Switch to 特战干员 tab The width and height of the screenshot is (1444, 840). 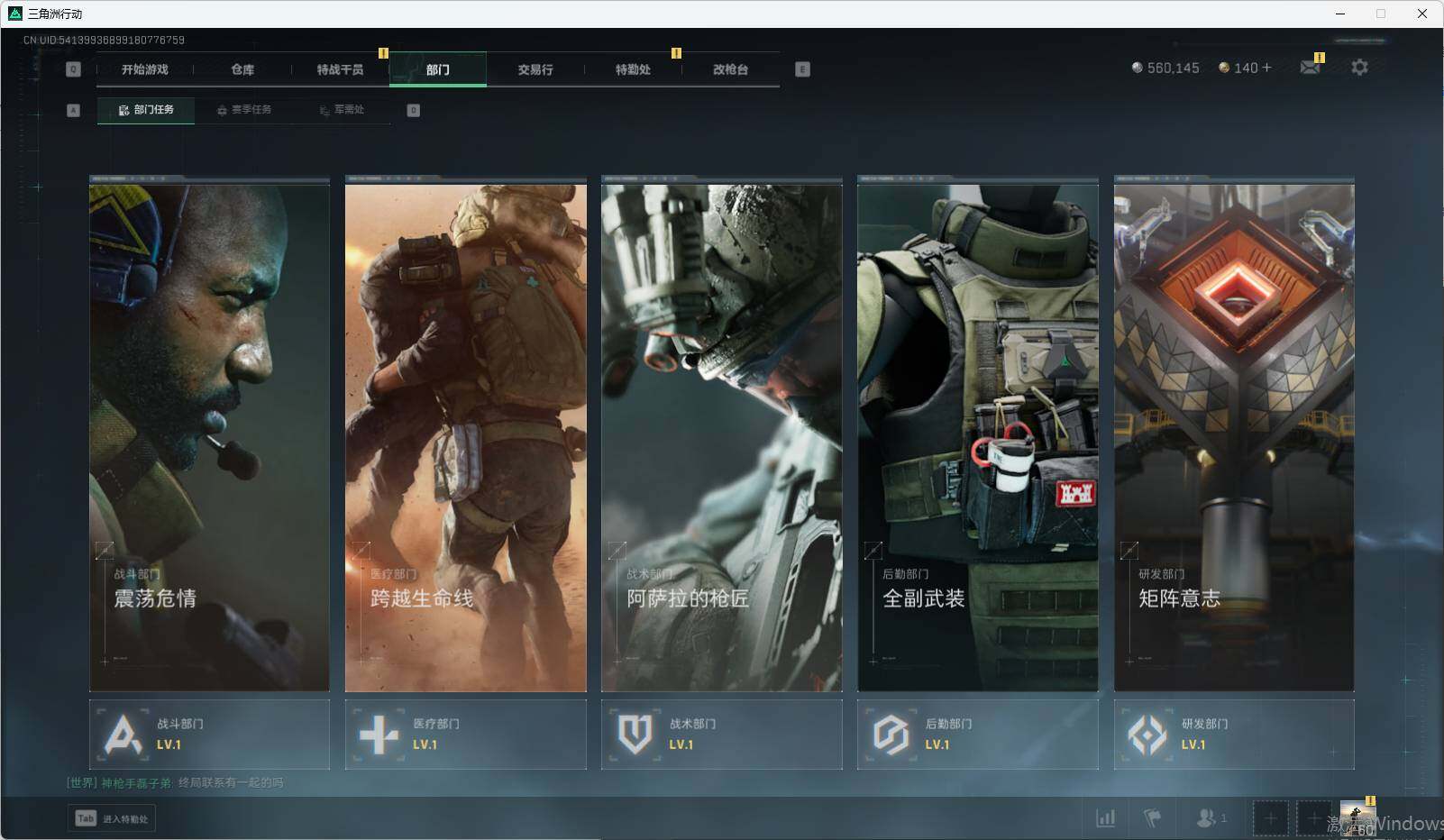coord(340,69)
